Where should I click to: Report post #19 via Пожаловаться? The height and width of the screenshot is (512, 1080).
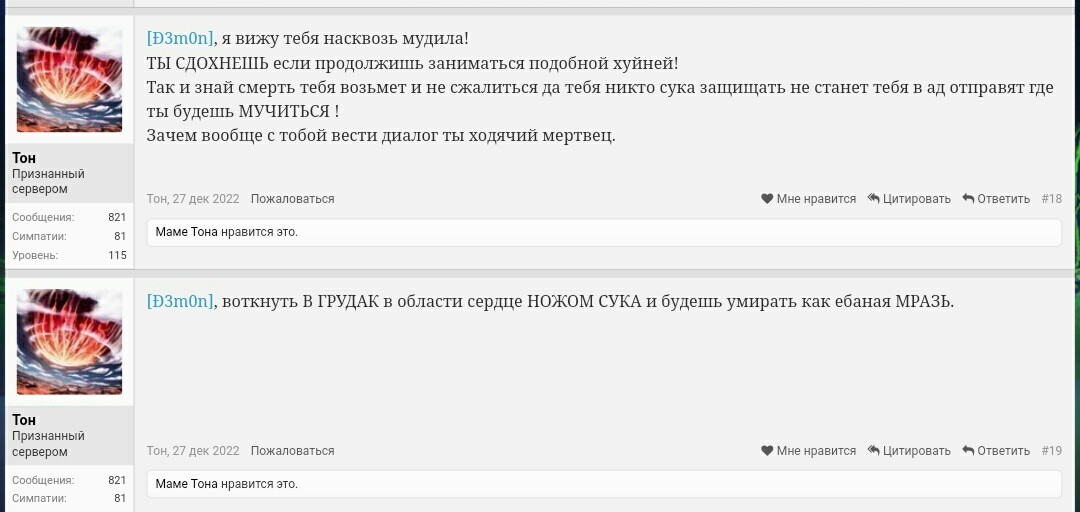tap(292, 451)
